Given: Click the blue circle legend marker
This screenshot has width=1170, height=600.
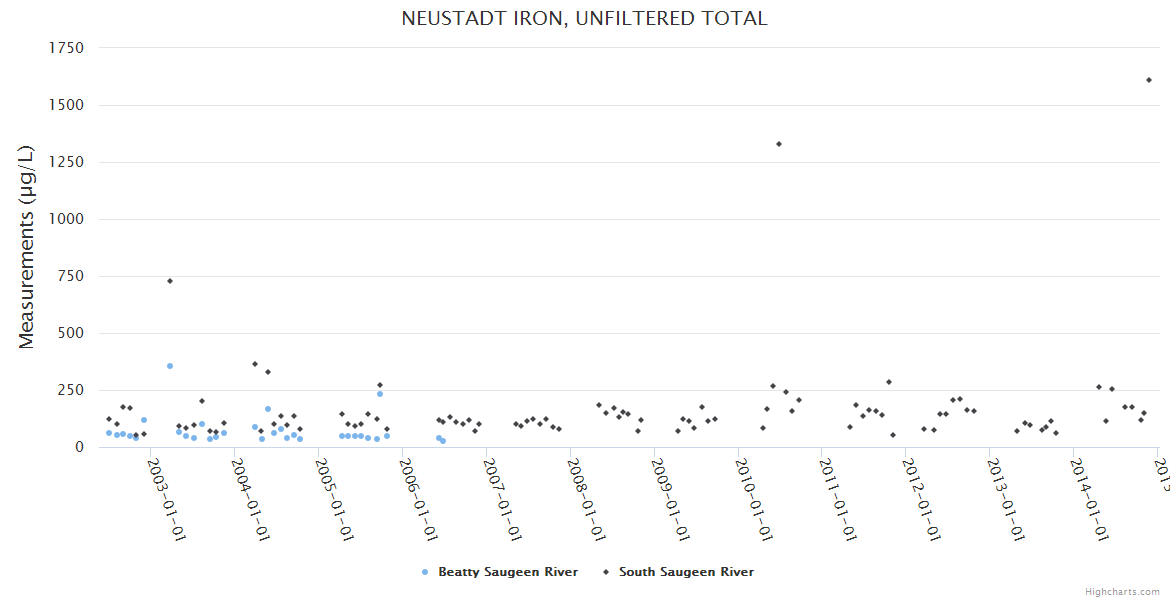Looking at the screenshot, I should pyautogui.click(x=425, y=573).
